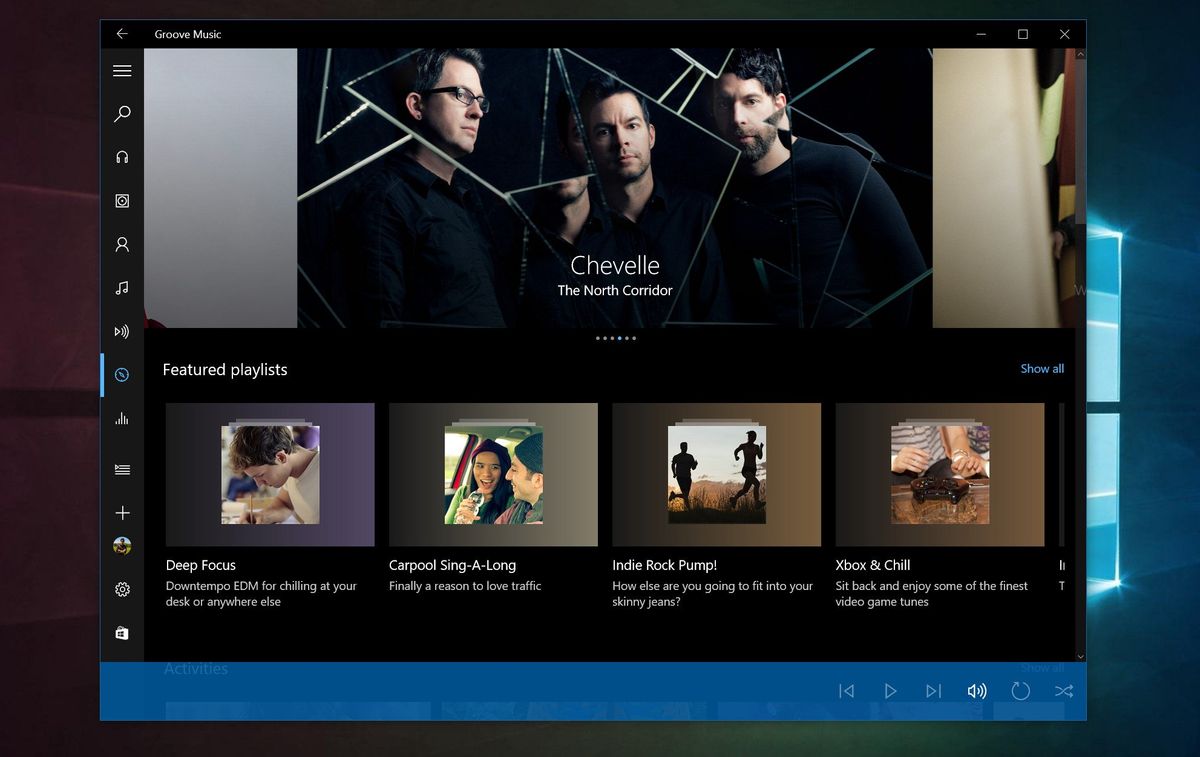Toggle repeat mode

(1021, 690)
